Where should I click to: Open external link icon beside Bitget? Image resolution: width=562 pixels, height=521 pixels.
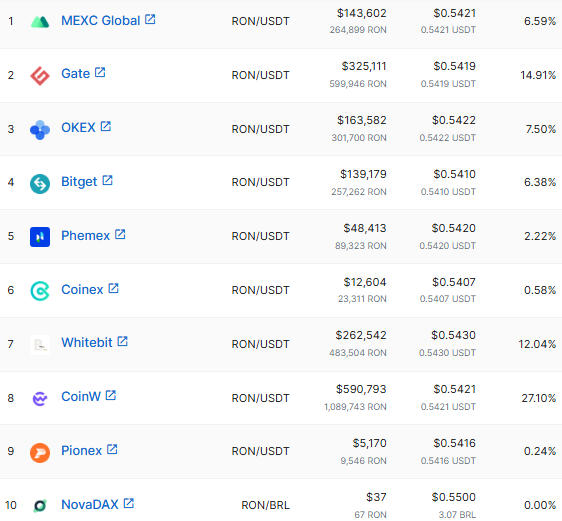coord(108,180)
